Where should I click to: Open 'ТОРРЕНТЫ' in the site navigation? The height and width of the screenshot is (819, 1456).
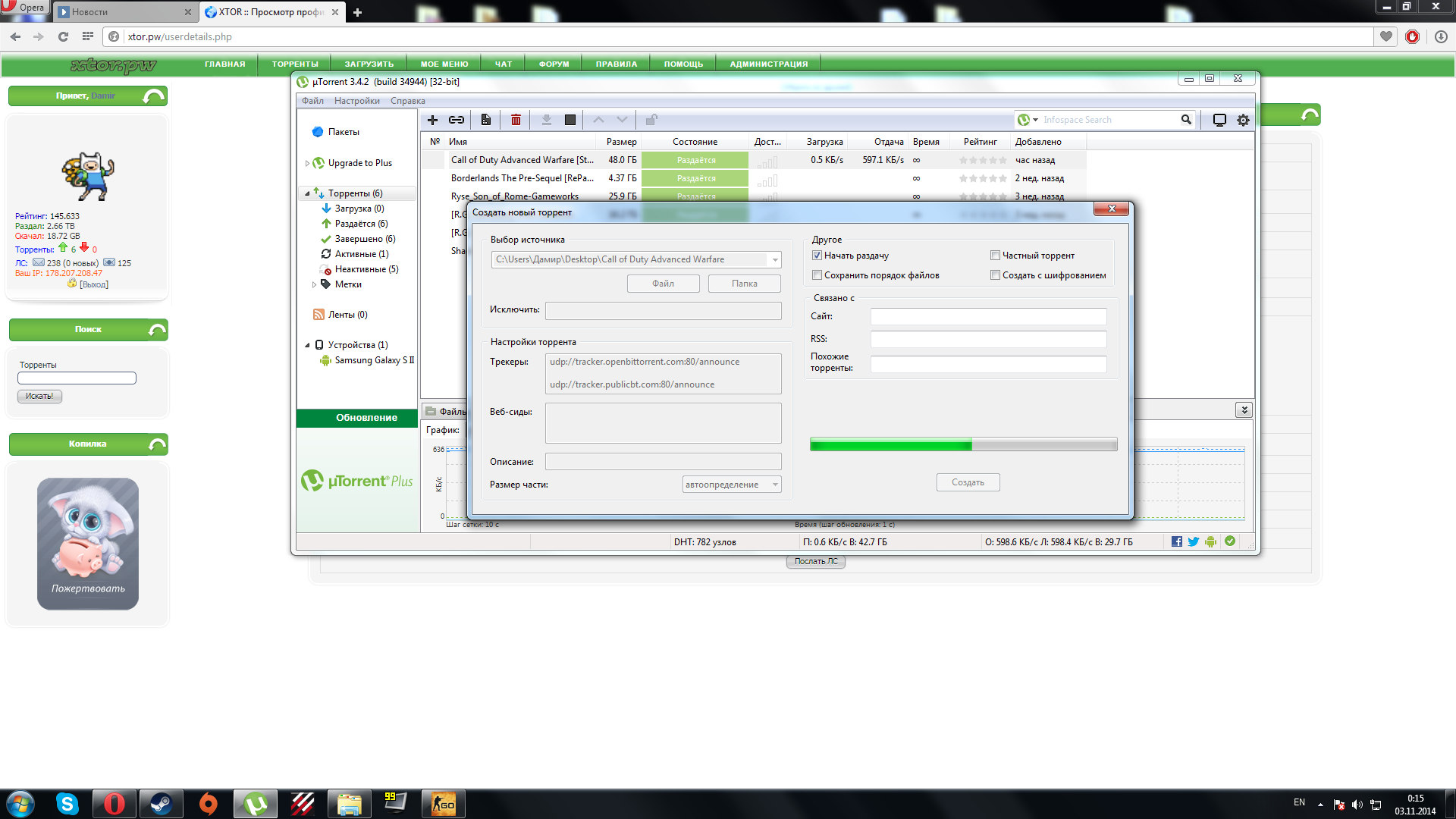[295, 64]
